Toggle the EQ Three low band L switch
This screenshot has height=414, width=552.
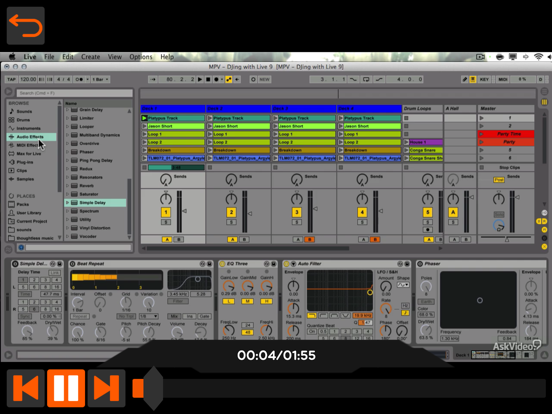pos(228,301)
